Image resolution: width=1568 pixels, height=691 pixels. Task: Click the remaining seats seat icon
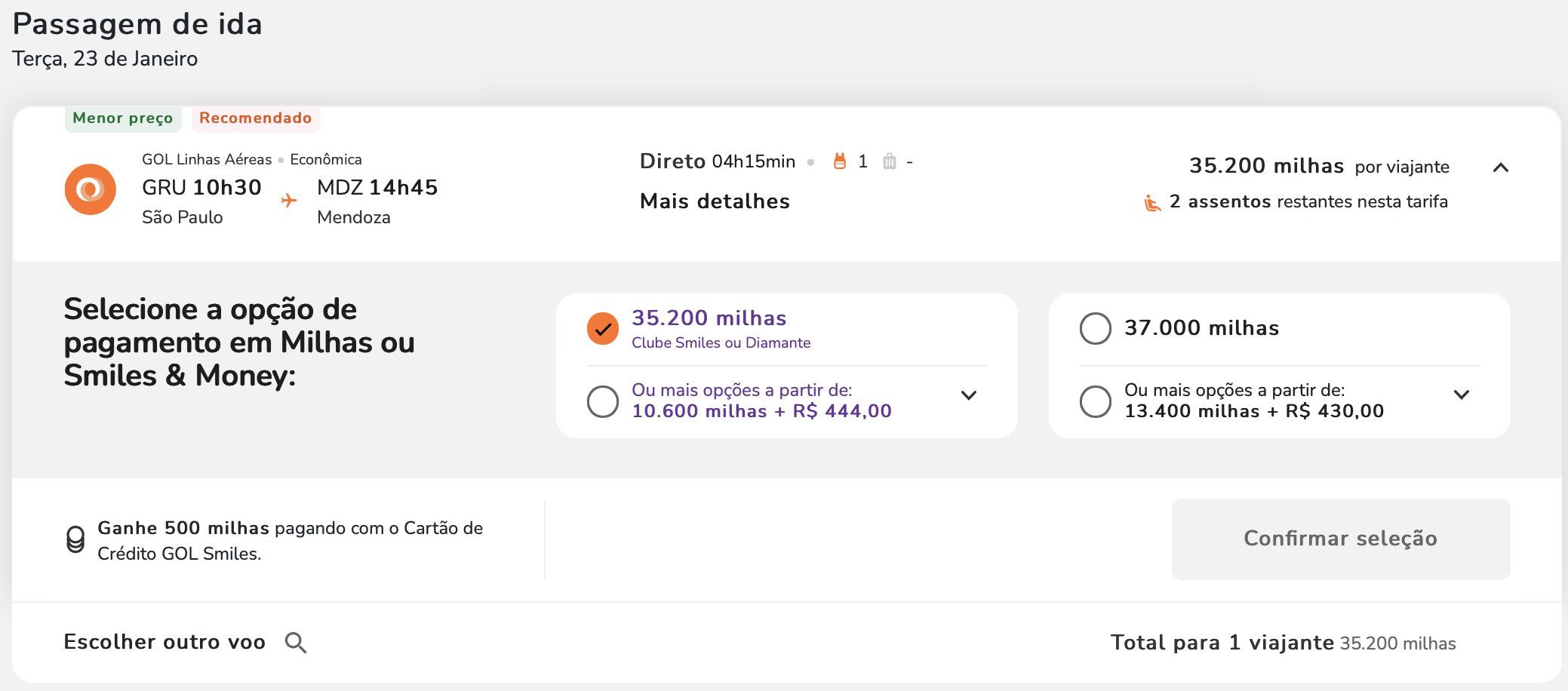tap(1152, 203)
